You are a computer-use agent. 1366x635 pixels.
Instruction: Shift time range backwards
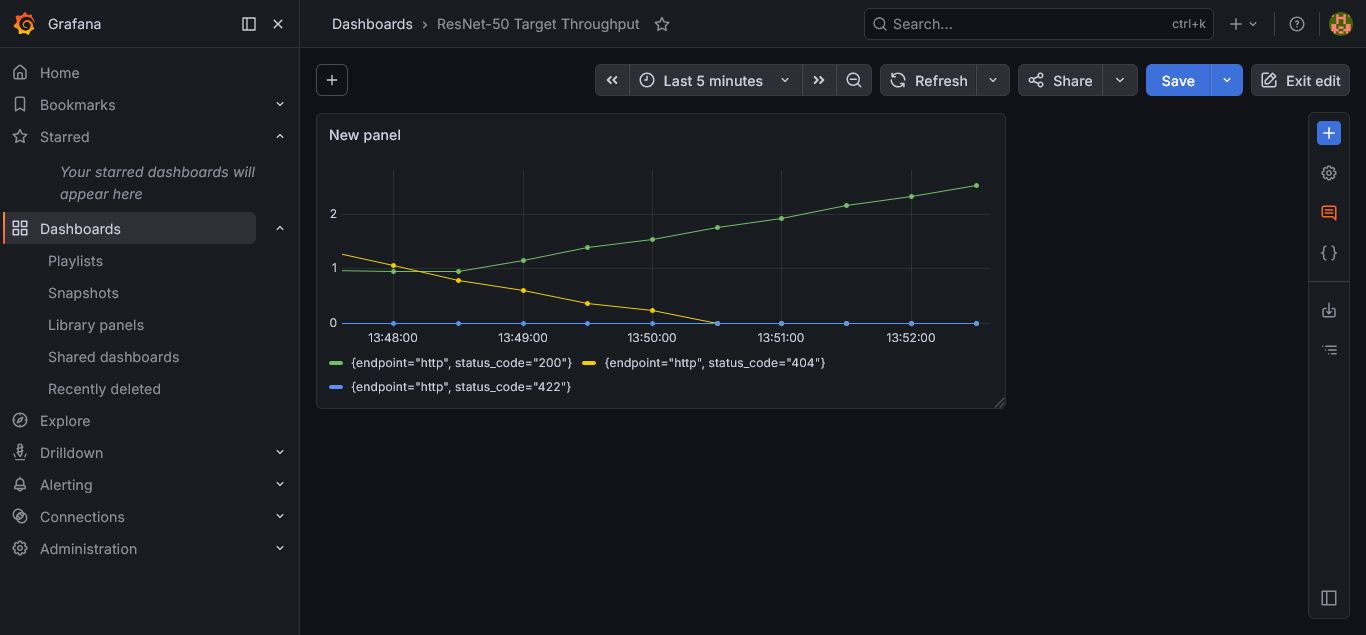click(612, 80)
